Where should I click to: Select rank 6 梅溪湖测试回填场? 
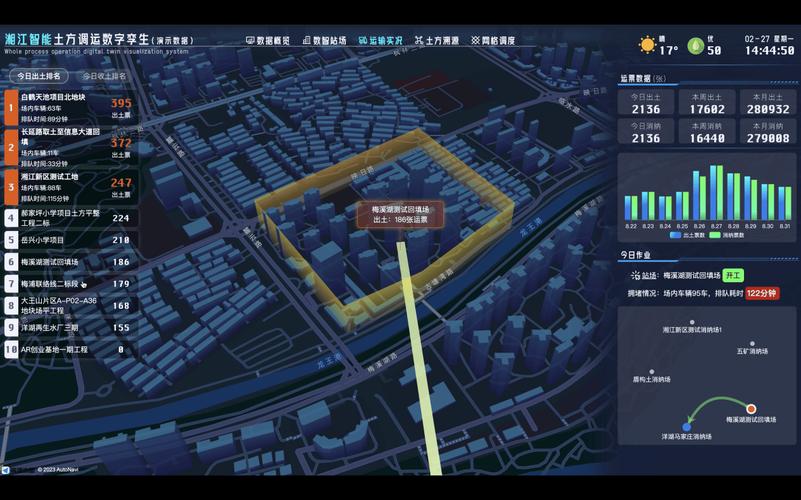71,262
